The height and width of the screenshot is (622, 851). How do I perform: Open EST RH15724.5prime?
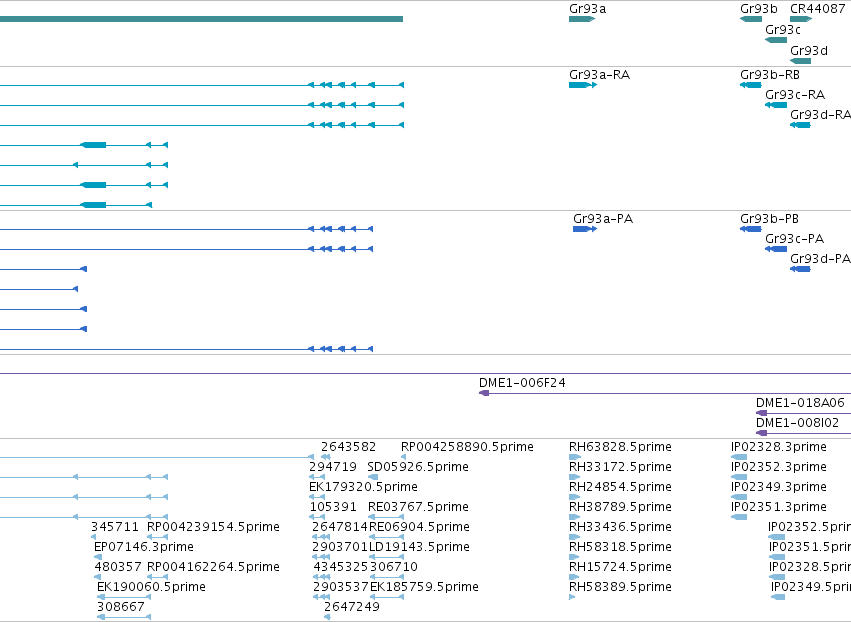click(x=575, y=577)
